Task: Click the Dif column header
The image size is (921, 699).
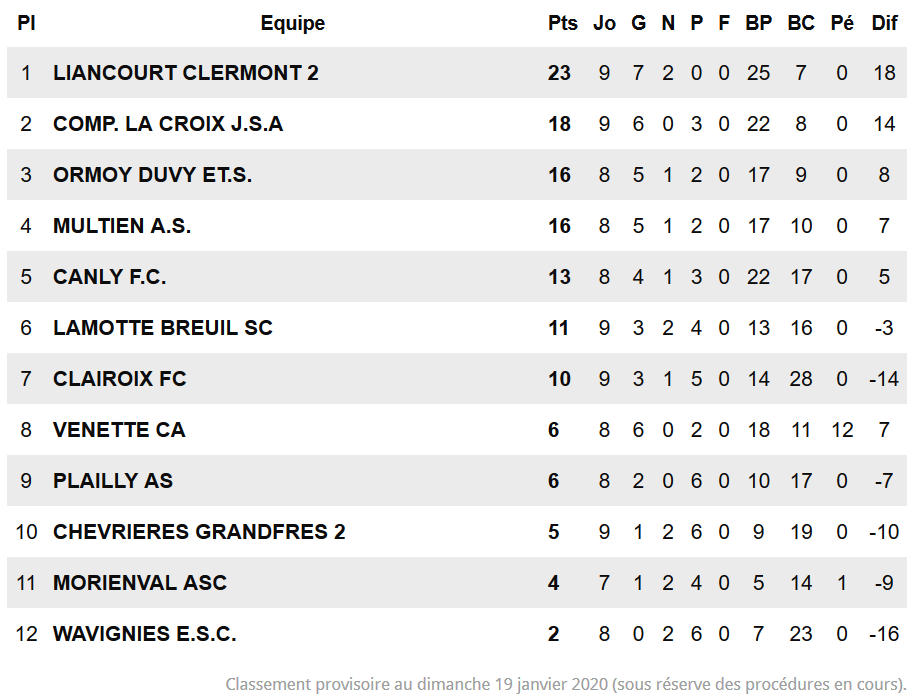Action: coord(885,23)
